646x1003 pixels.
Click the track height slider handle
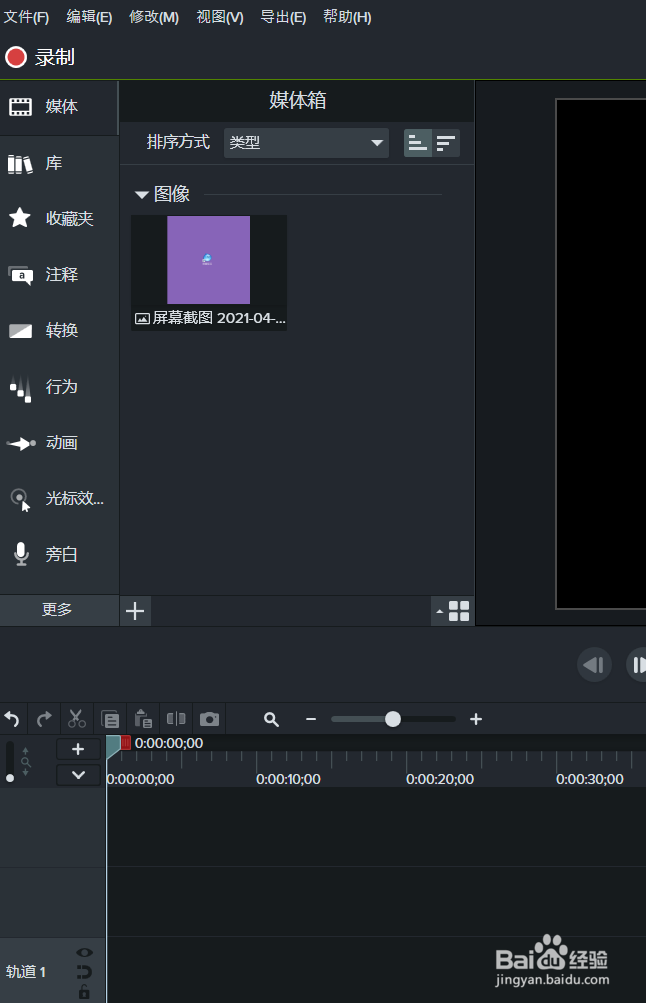[x=10, y=778]
